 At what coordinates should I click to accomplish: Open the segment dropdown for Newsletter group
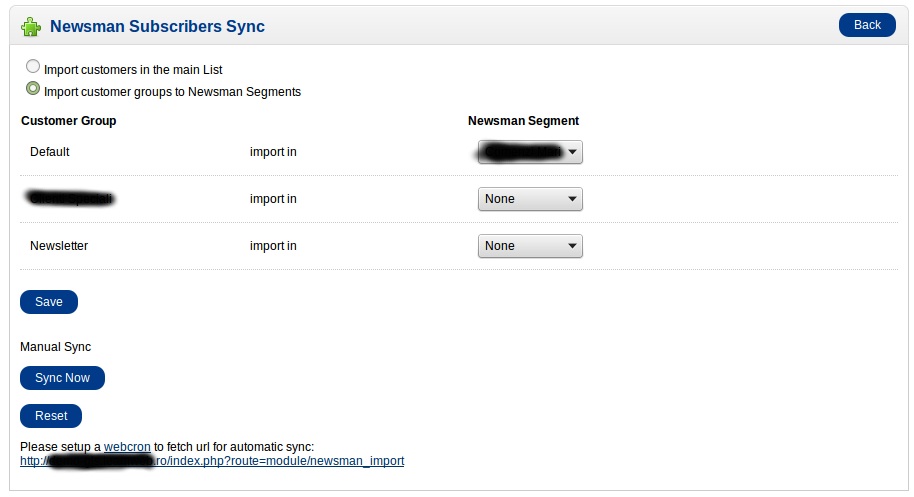530,246
